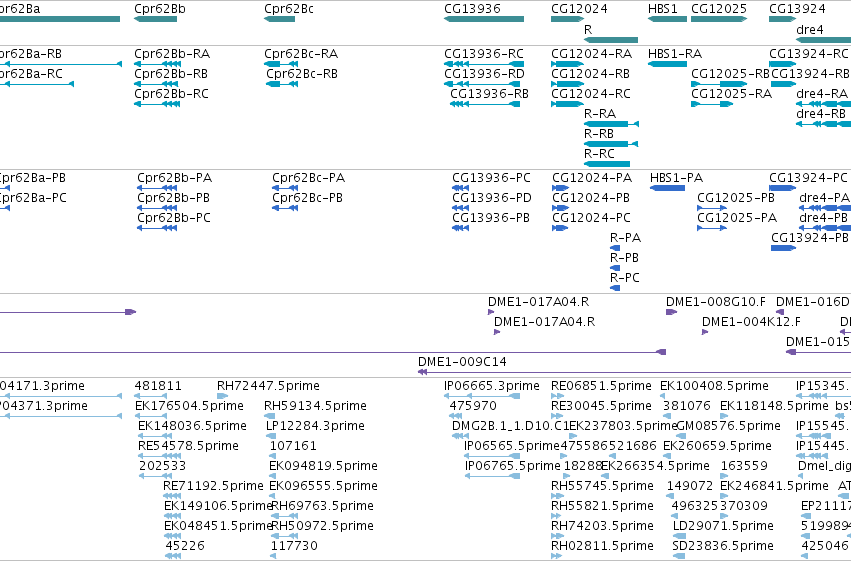Select protein CG12024-PA label

592,178
